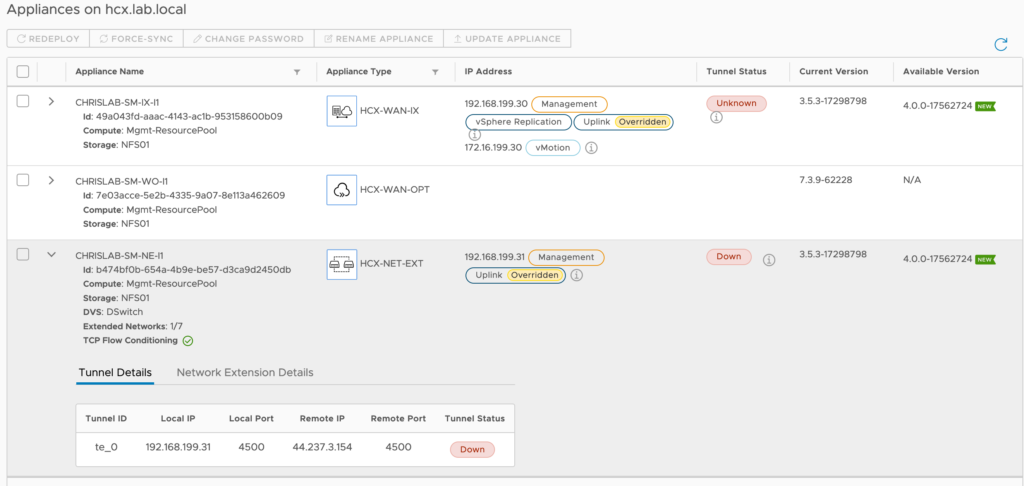Click Down badge in te_0 tunnel row
This screenshot has height=486, width=1024.
pos(472,449)
